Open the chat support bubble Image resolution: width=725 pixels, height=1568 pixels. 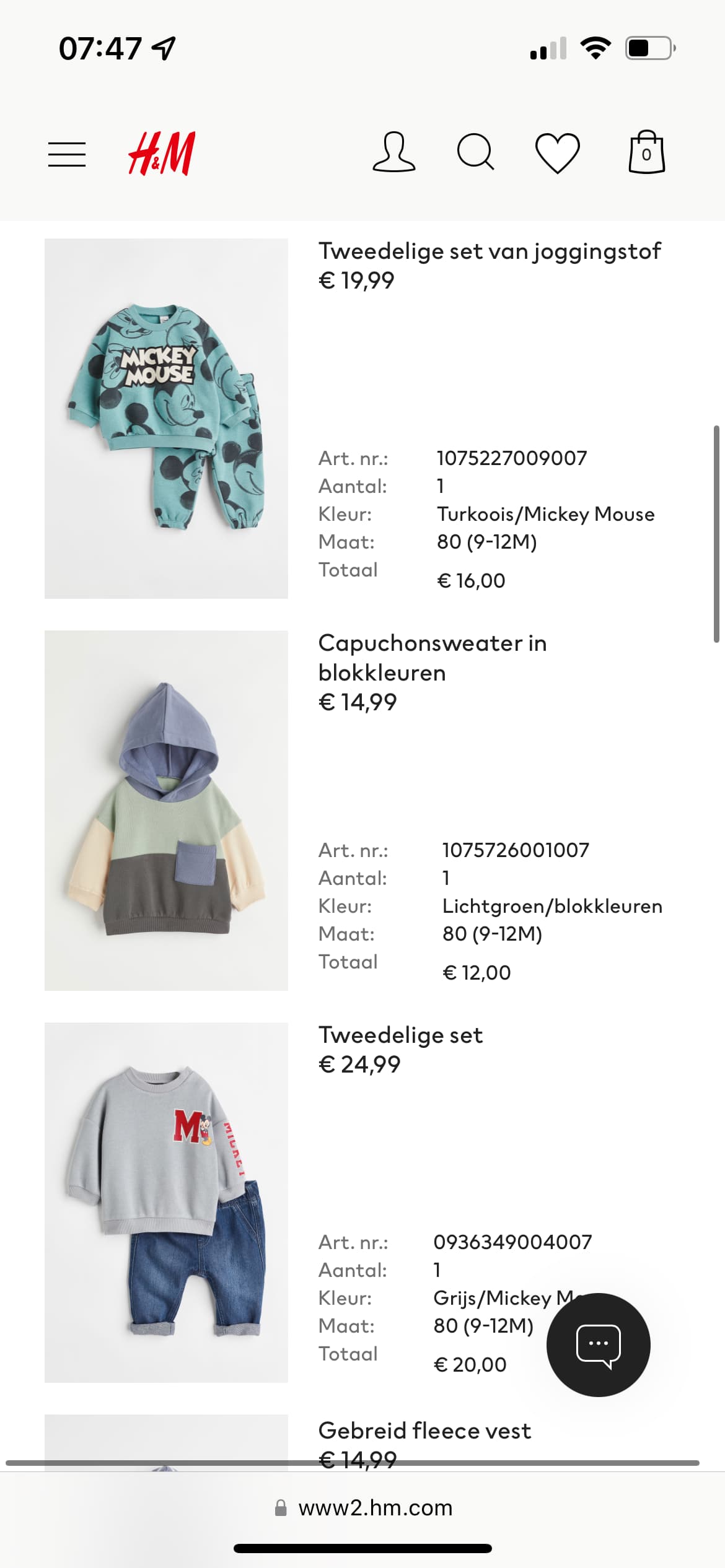coord(598,1344)
